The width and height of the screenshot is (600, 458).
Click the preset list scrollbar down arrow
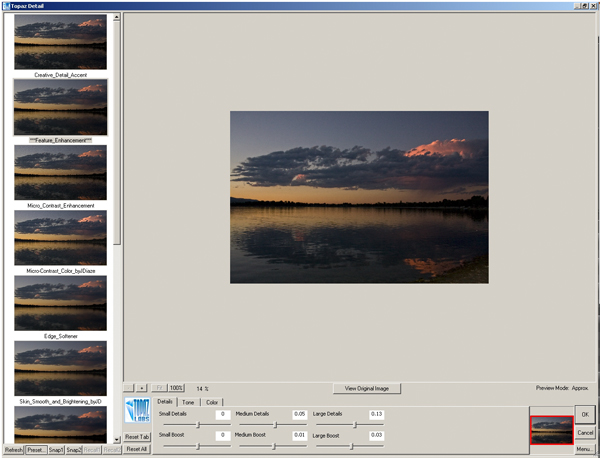117,438
